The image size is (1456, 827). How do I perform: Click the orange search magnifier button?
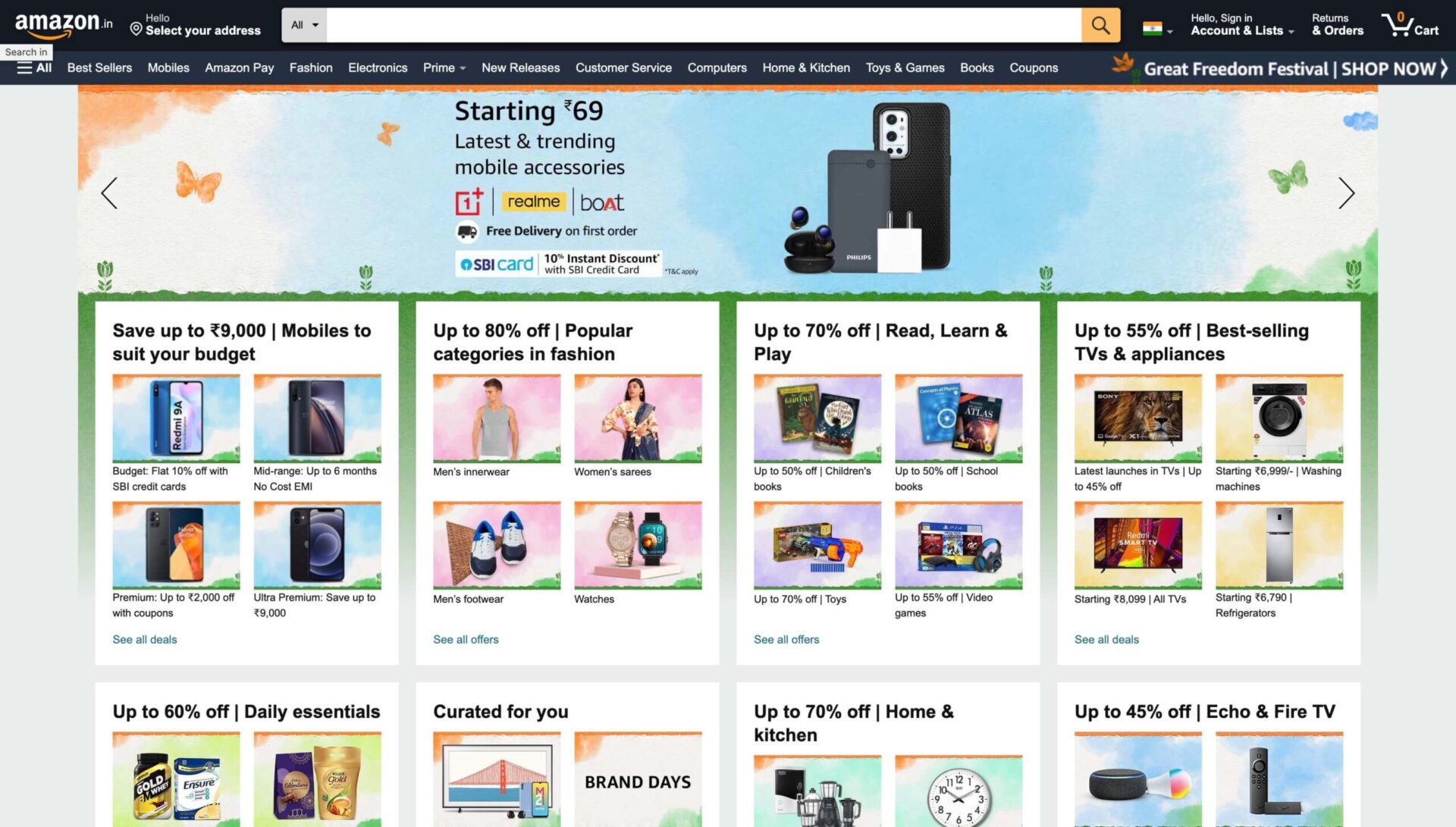(1100, 25)
